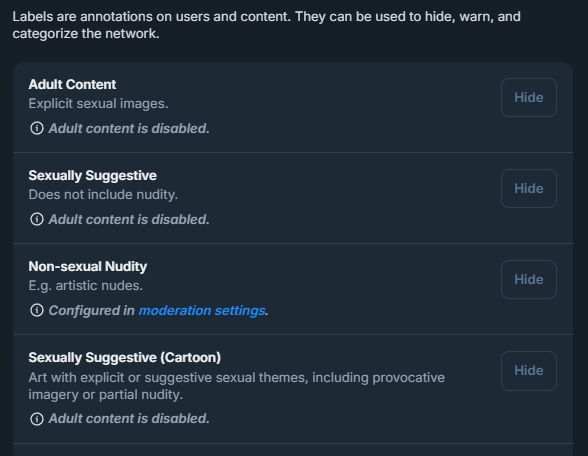Select Hide for Sexually Suggestive (Cartoon)
Image resolution: width=588 pixels, height=456 pixels.
(529, 370)
